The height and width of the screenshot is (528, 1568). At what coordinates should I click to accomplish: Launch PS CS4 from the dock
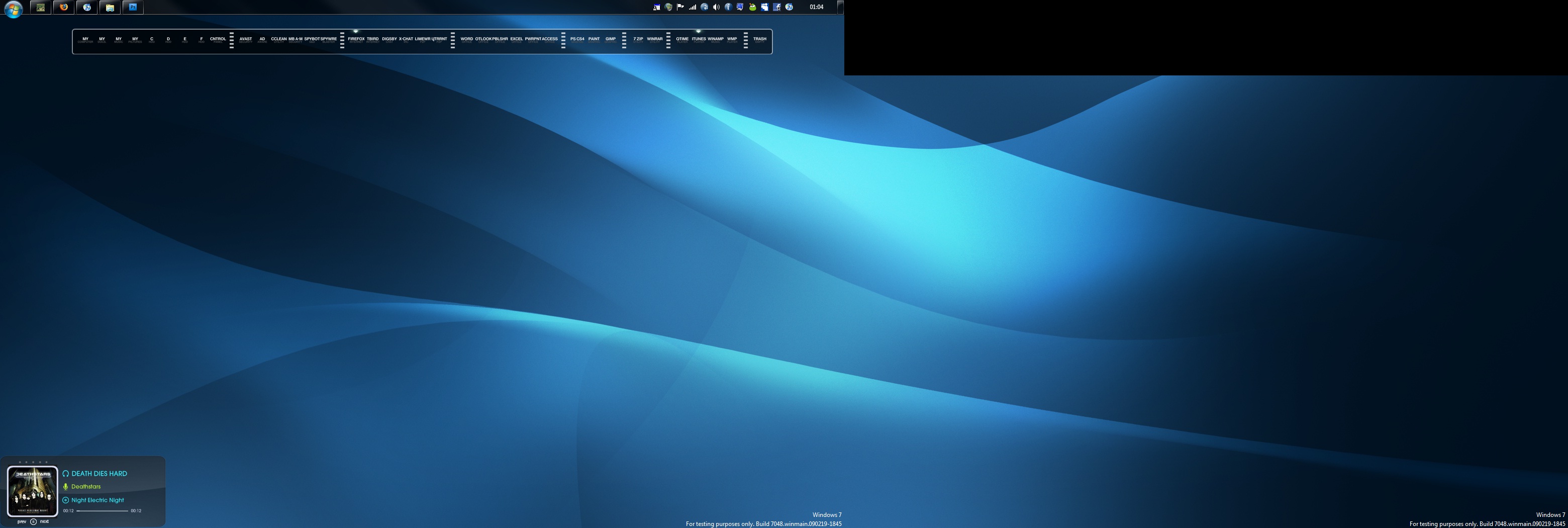click(576, 39)
